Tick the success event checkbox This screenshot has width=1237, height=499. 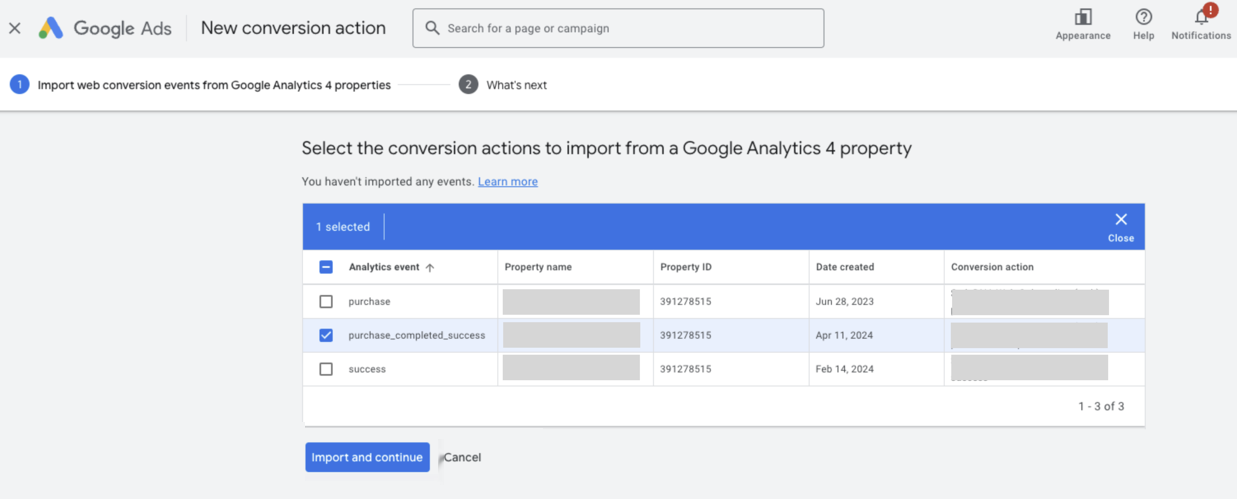326,369
